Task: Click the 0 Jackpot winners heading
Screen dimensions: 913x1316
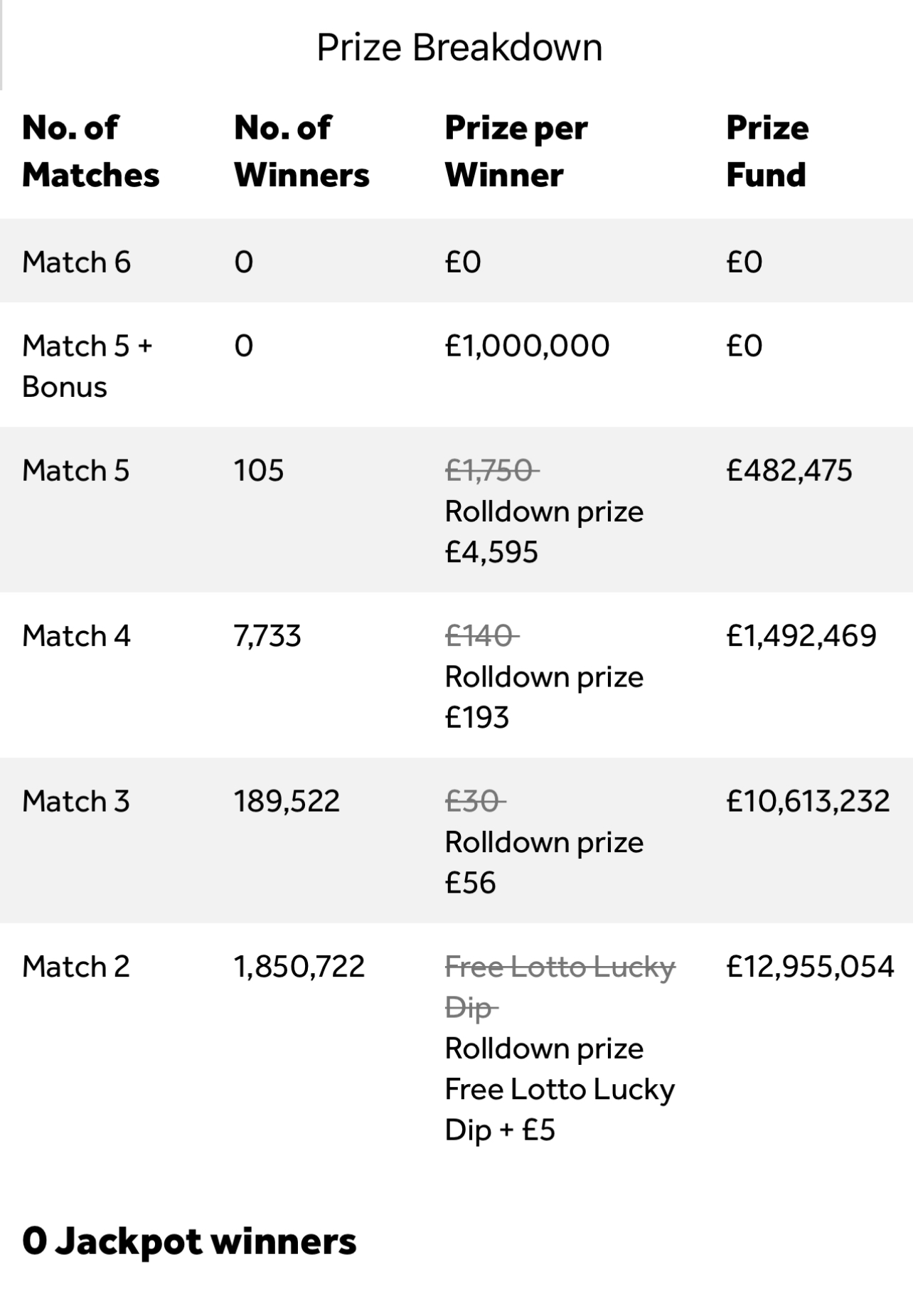Action: click(189, 1241)
